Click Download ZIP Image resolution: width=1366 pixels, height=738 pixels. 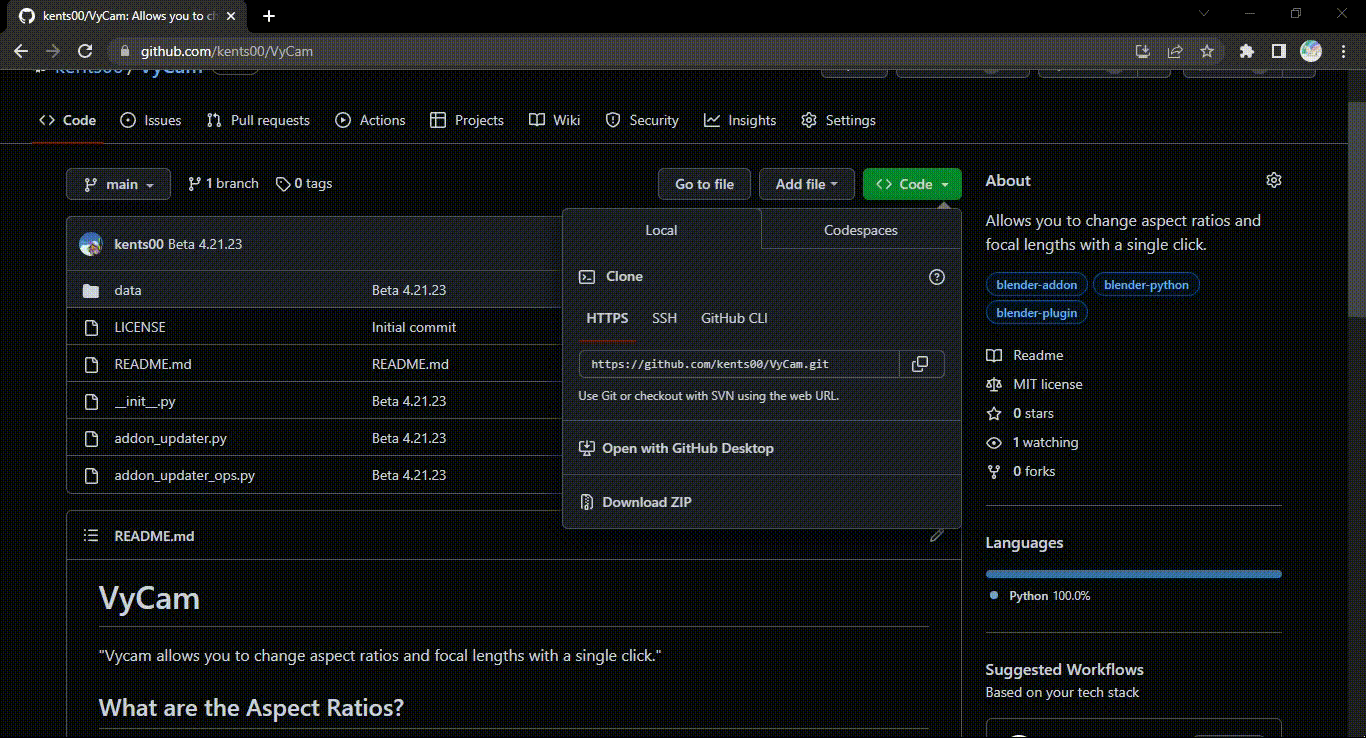pos(636,502)
